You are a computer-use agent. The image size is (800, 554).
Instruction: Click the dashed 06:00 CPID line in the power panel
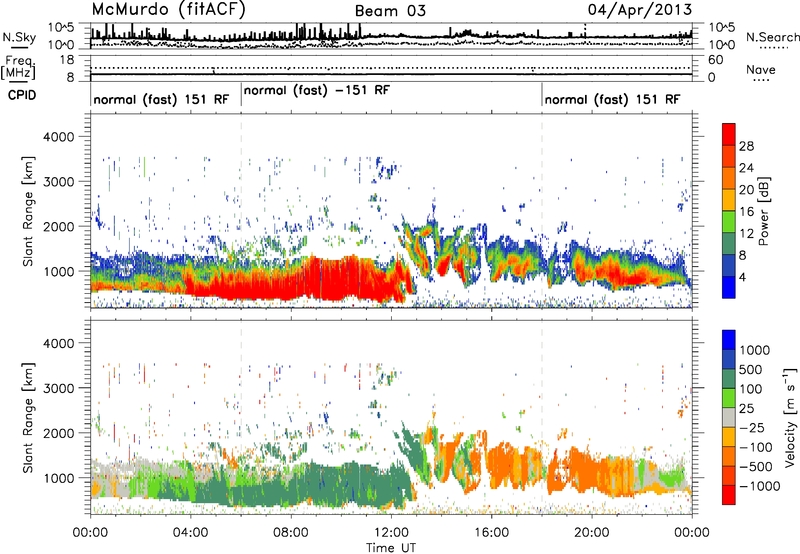point(241,210)
